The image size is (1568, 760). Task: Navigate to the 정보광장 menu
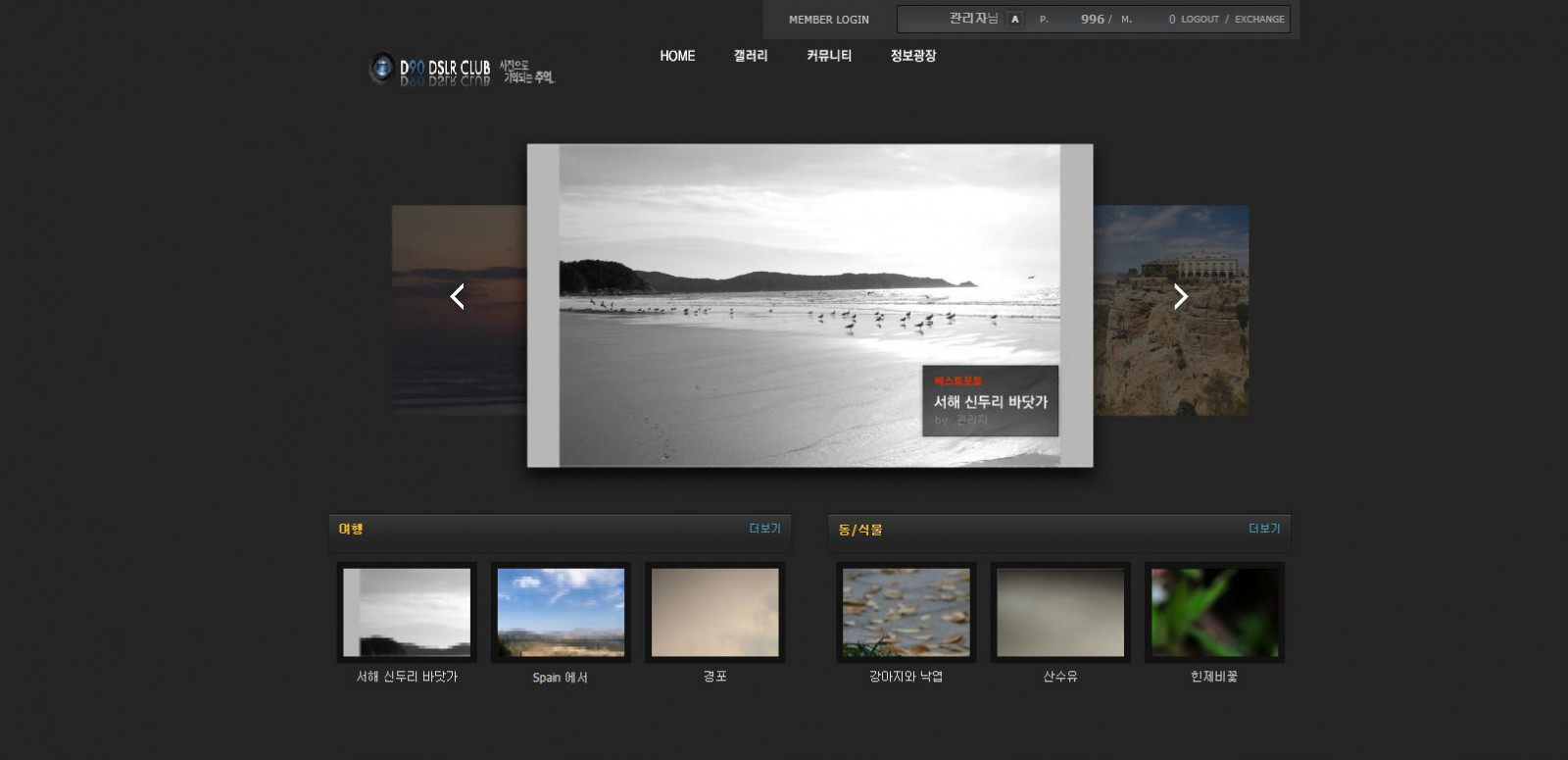[913, 56]
